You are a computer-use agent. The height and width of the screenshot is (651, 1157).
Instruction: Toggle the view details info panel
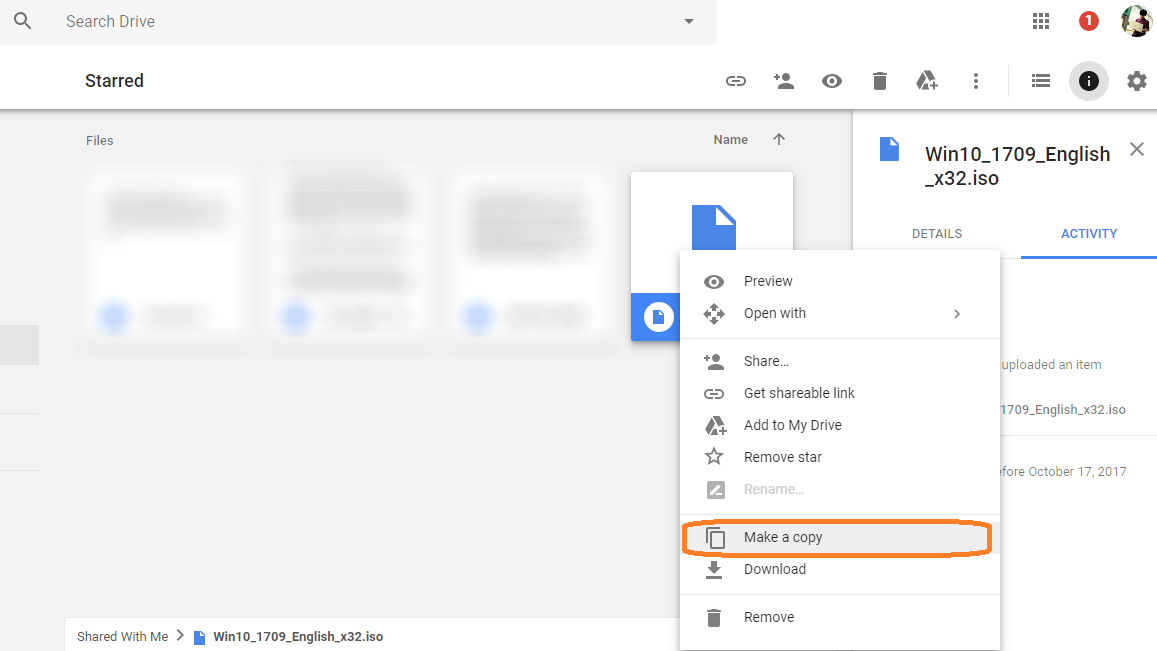pos(1089,81)
